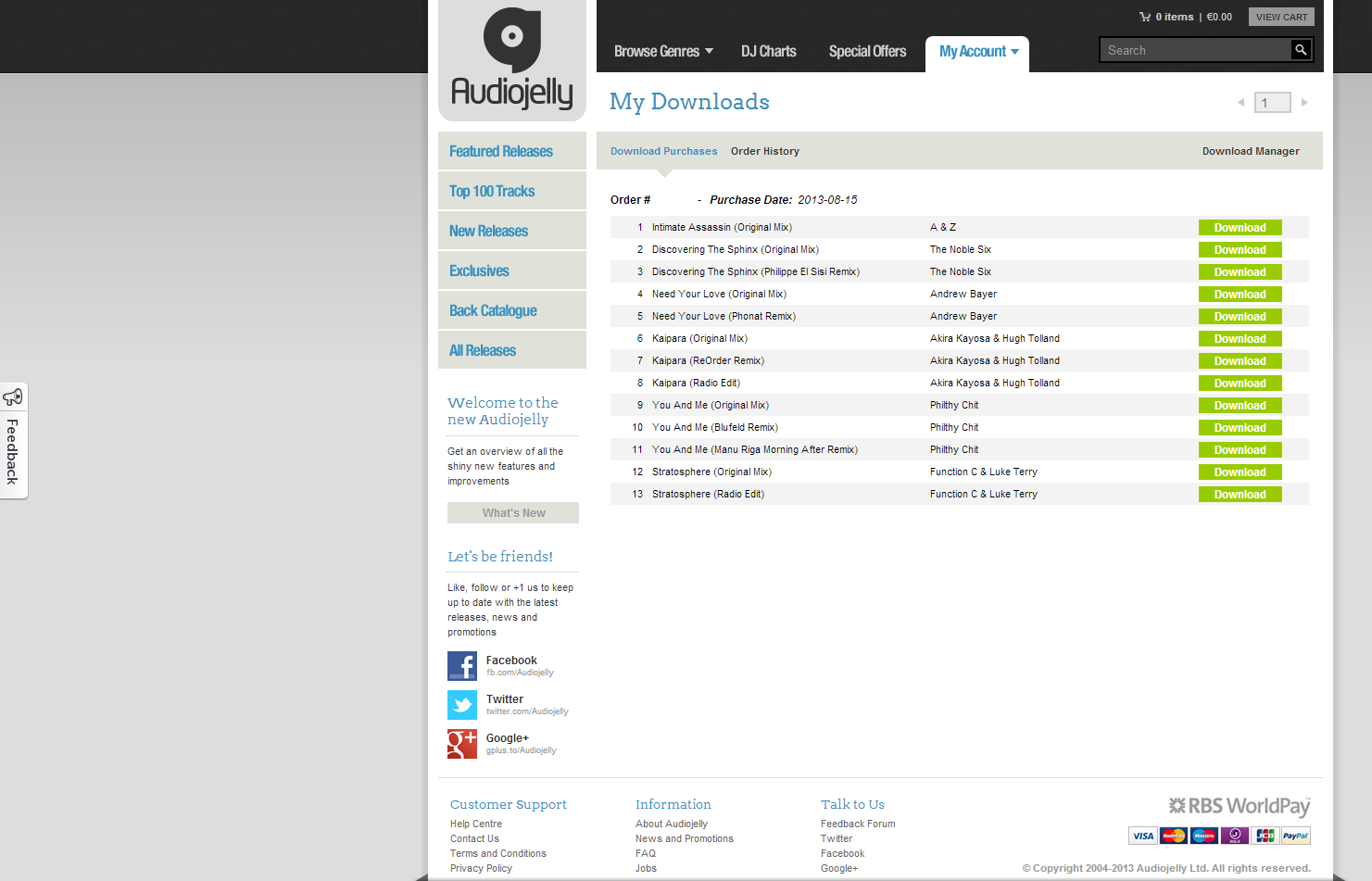Click the Audiojelly logo
Image resolution: width=1372 pixels, height=881 pixels.
pos(511,61)
